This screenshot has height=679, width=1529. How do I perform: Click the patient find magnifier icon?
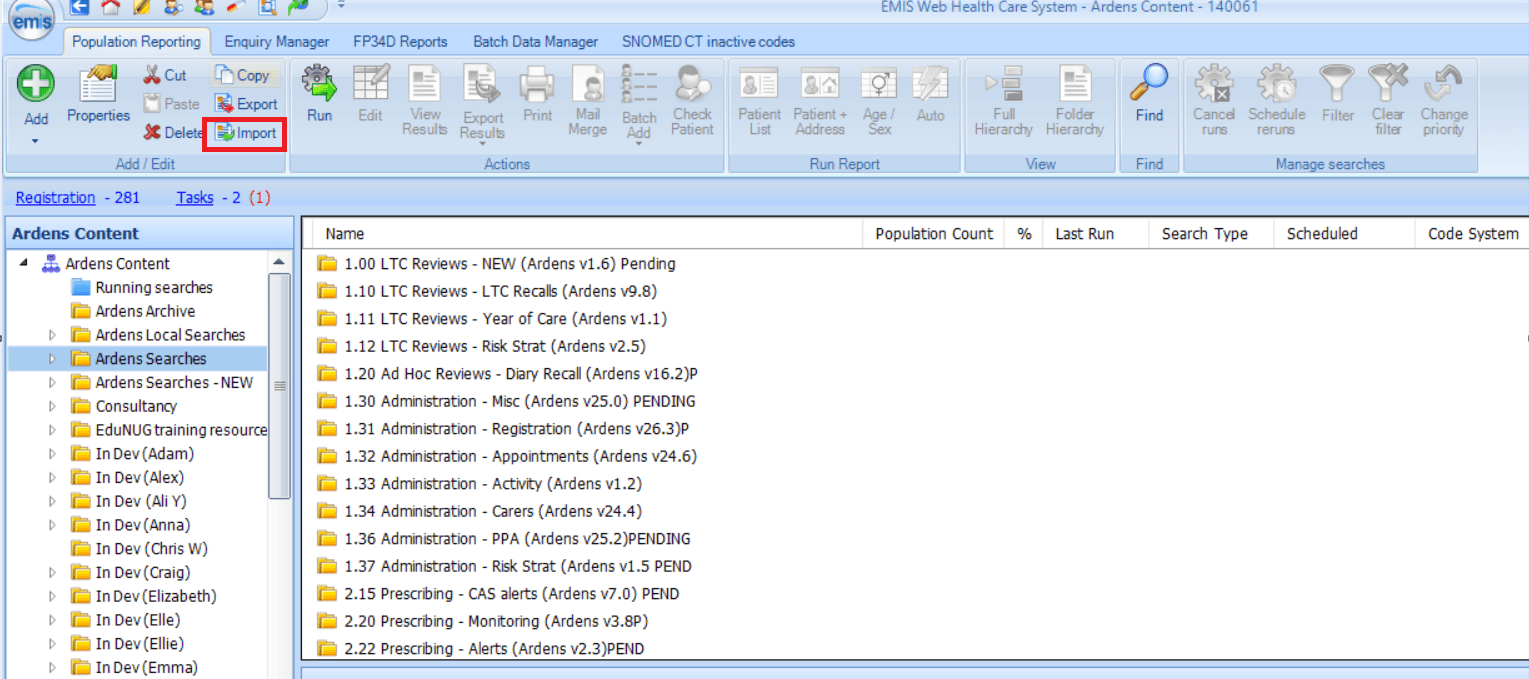coord(172,8)
